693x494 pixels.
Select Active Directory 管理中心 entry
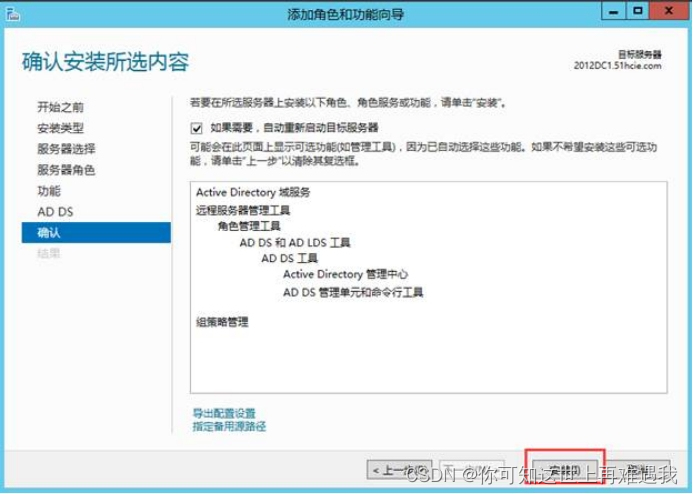click(x=346, y=274)
